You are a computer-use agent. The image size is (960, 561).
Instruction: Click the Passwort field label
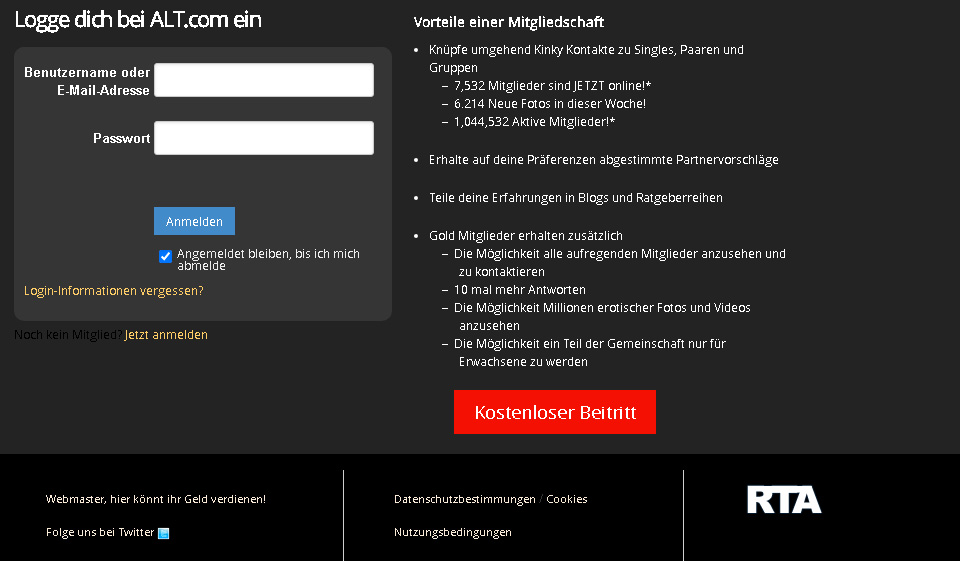click(121, 138)
